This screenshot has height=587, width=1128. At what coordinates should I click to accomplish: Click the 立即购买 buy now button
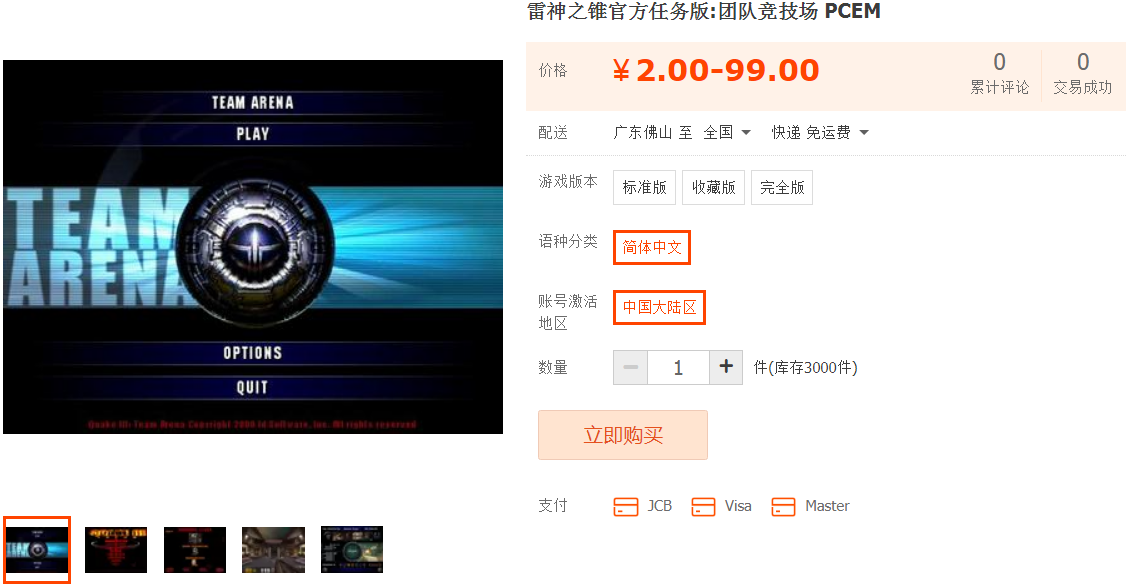tap(623, 435)
